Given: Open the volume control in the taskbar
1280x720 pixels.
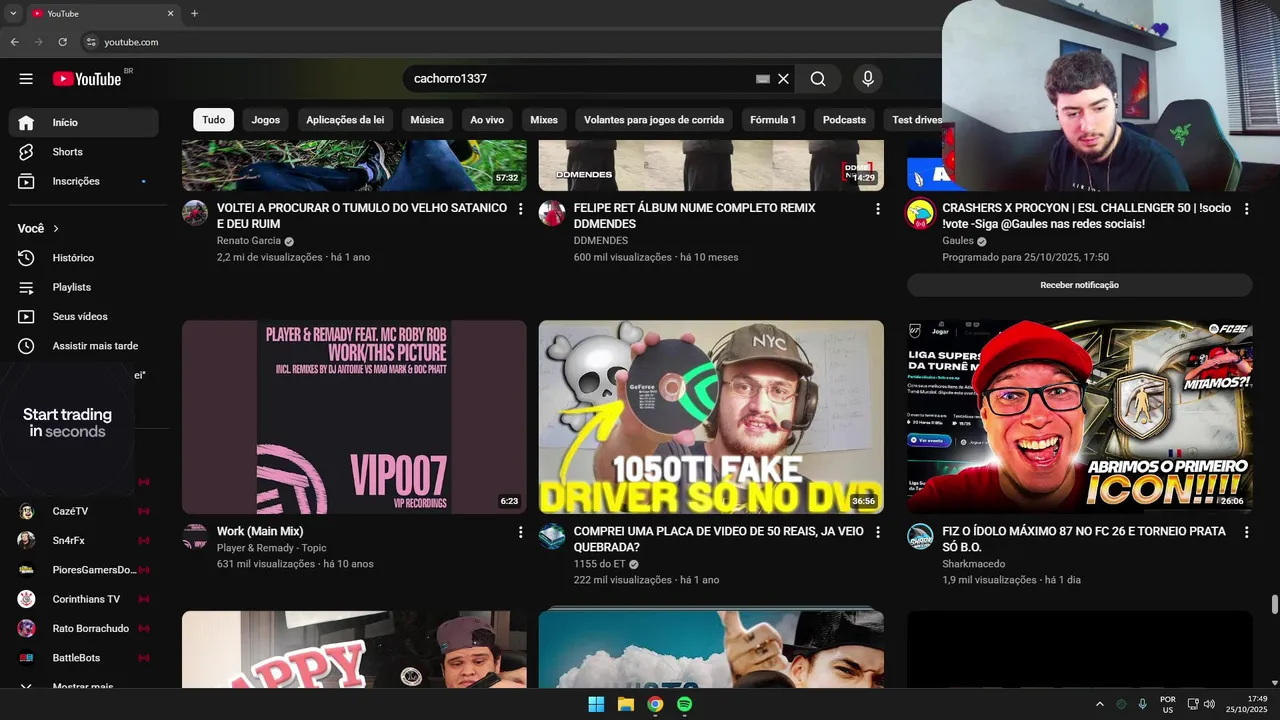Looking at the screenshot, I should coord(1209,704).
